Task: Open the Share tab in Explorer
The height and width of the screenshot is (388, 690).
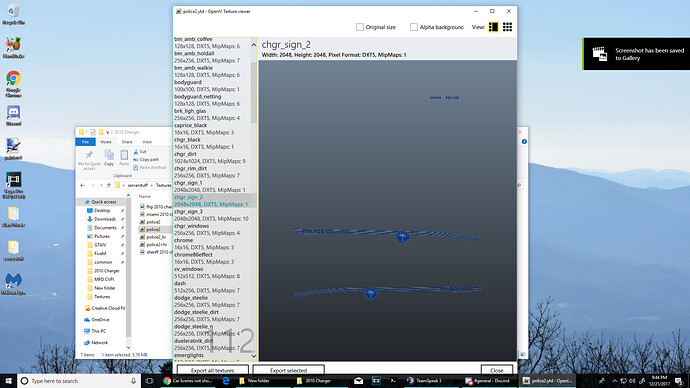Action: click(127, 142)
